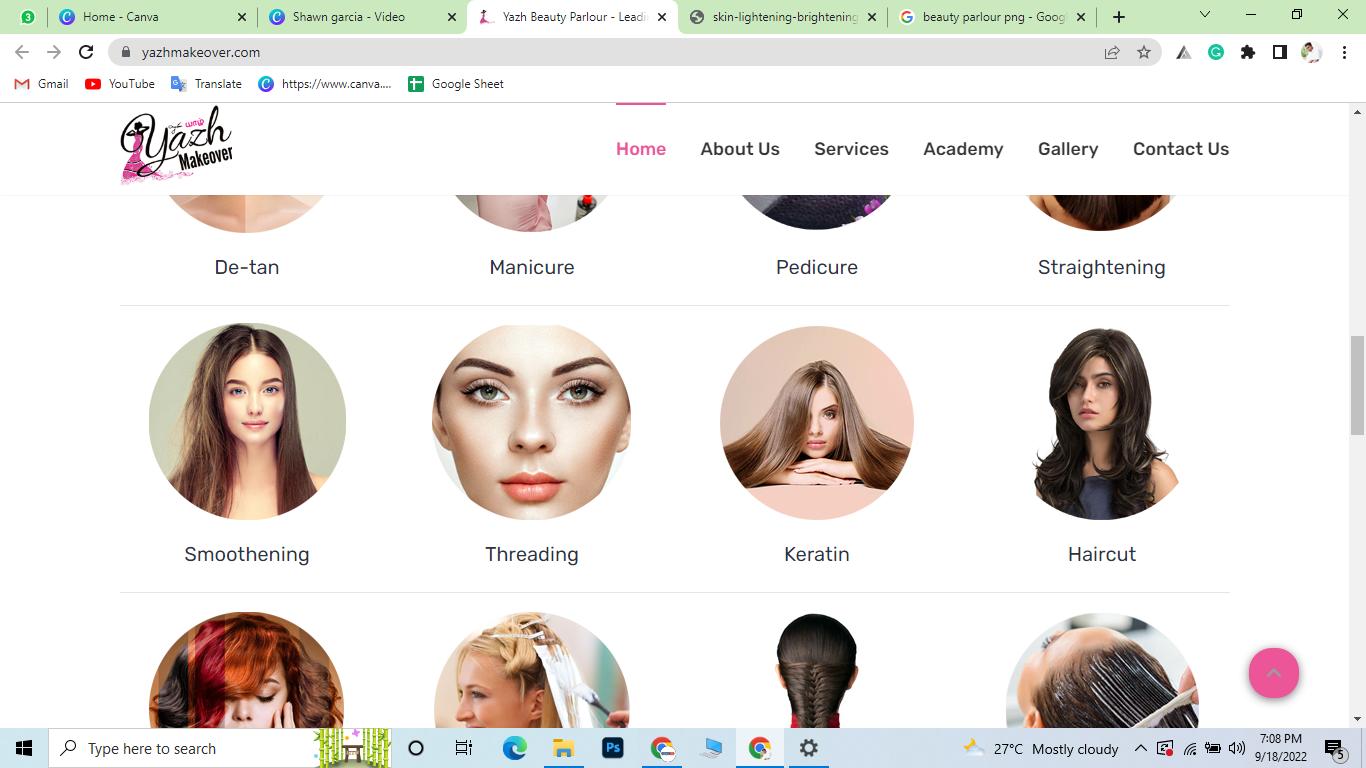Share this page using address bar icon
Viewport: 1366px width, 768px height.
pyautogui.click(x=1112, y=52)
